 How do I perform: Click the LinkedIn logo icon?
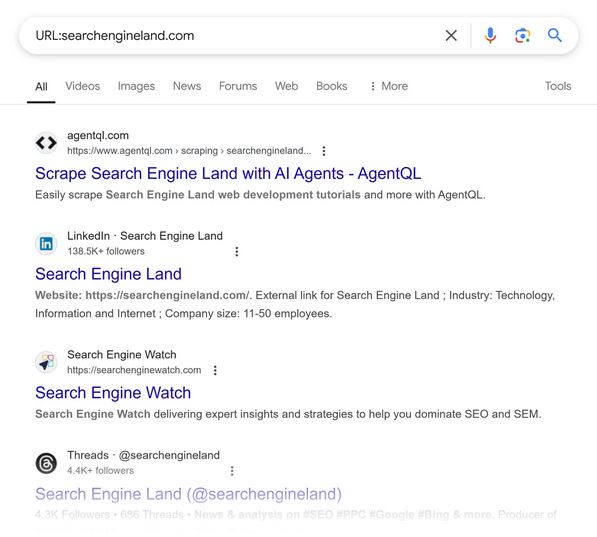[46, 243]
